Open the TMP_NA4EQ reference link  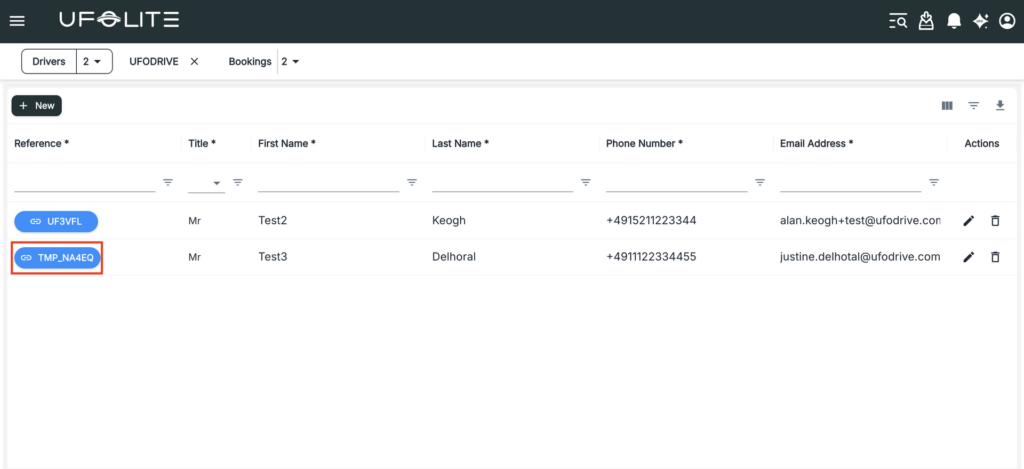click(57, 257)
